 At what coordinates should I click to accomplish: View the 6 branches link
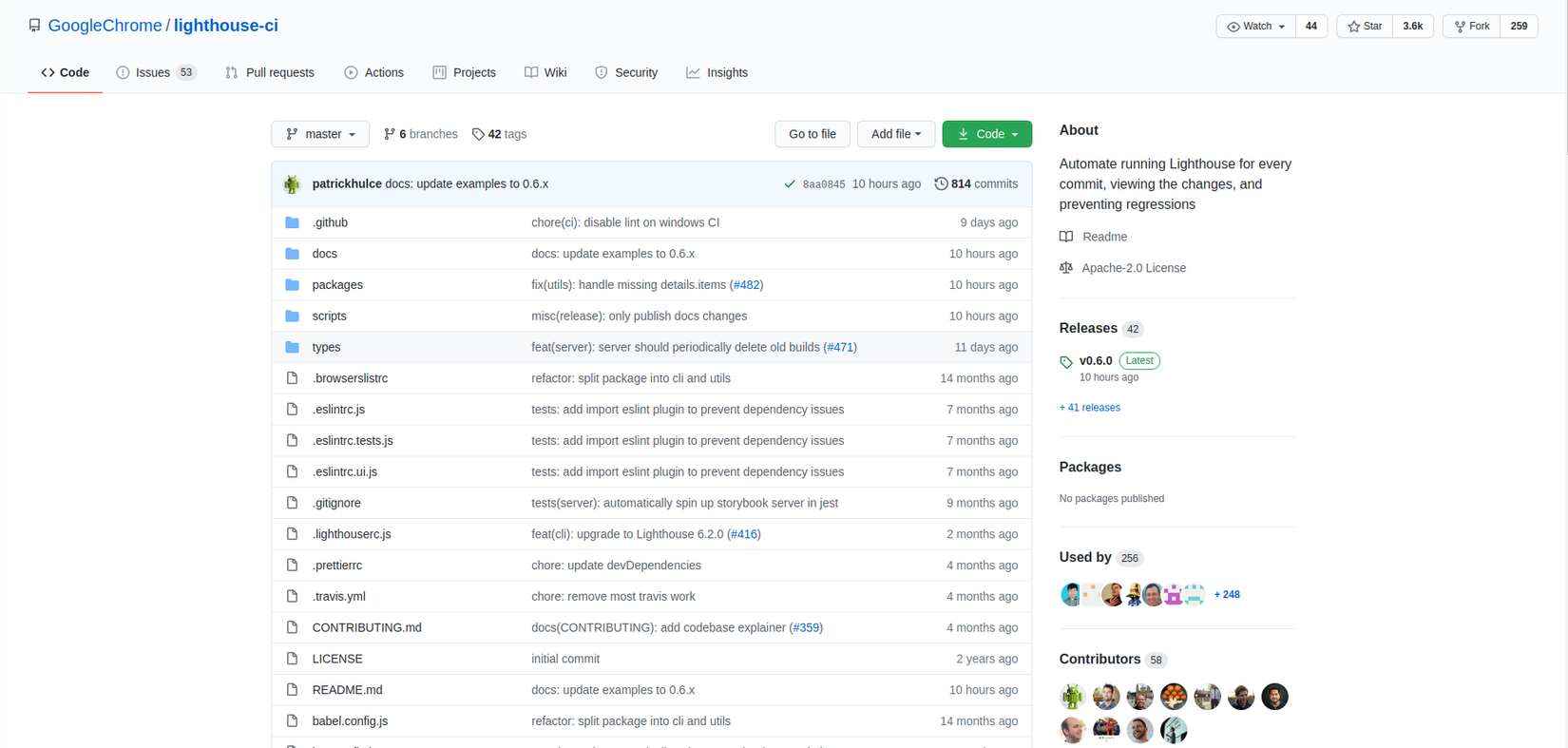[420, 134]
